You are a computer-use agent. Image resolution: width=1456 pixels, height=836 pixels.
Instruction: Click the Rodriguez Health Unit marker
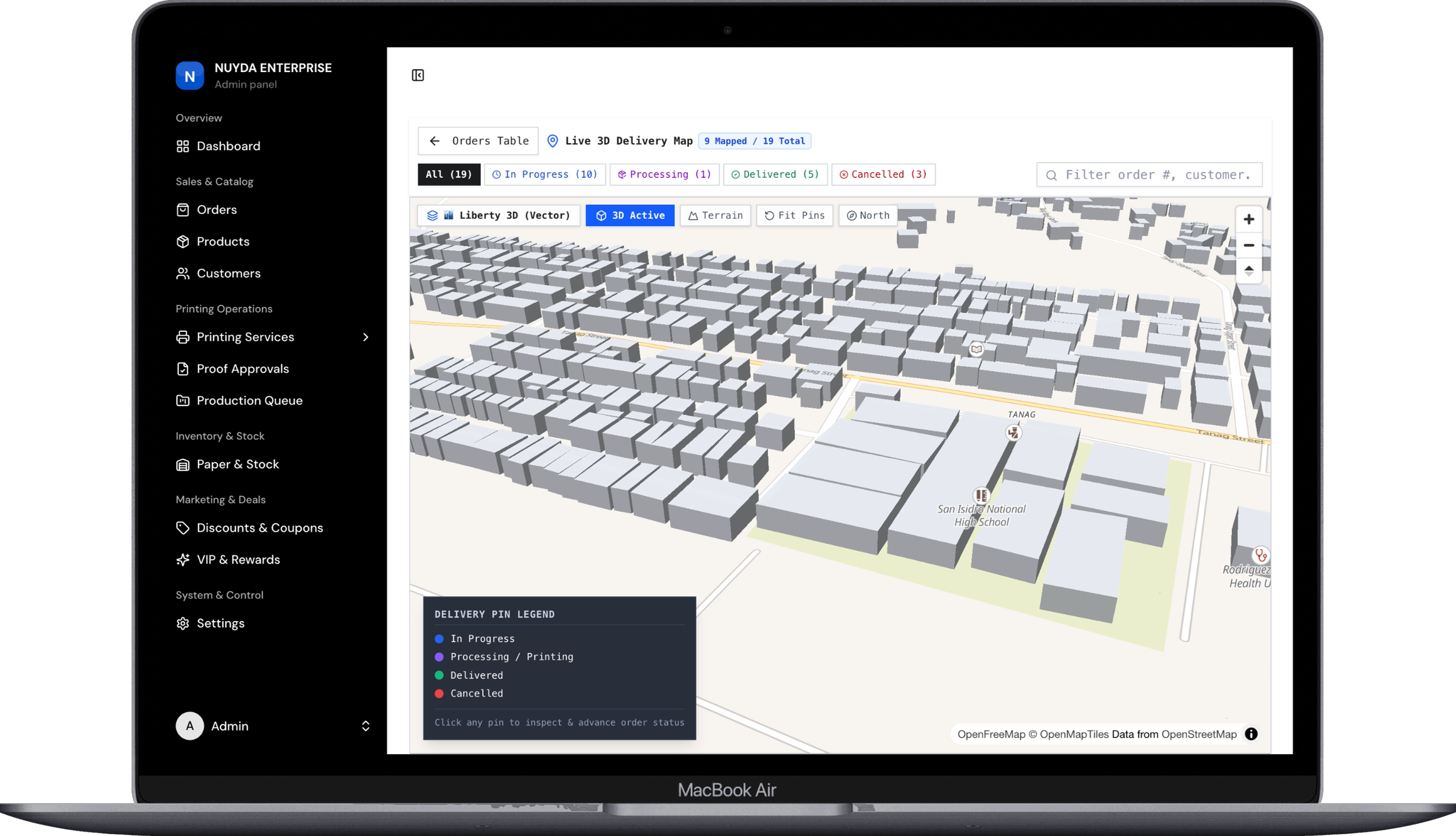point(1260,555)
